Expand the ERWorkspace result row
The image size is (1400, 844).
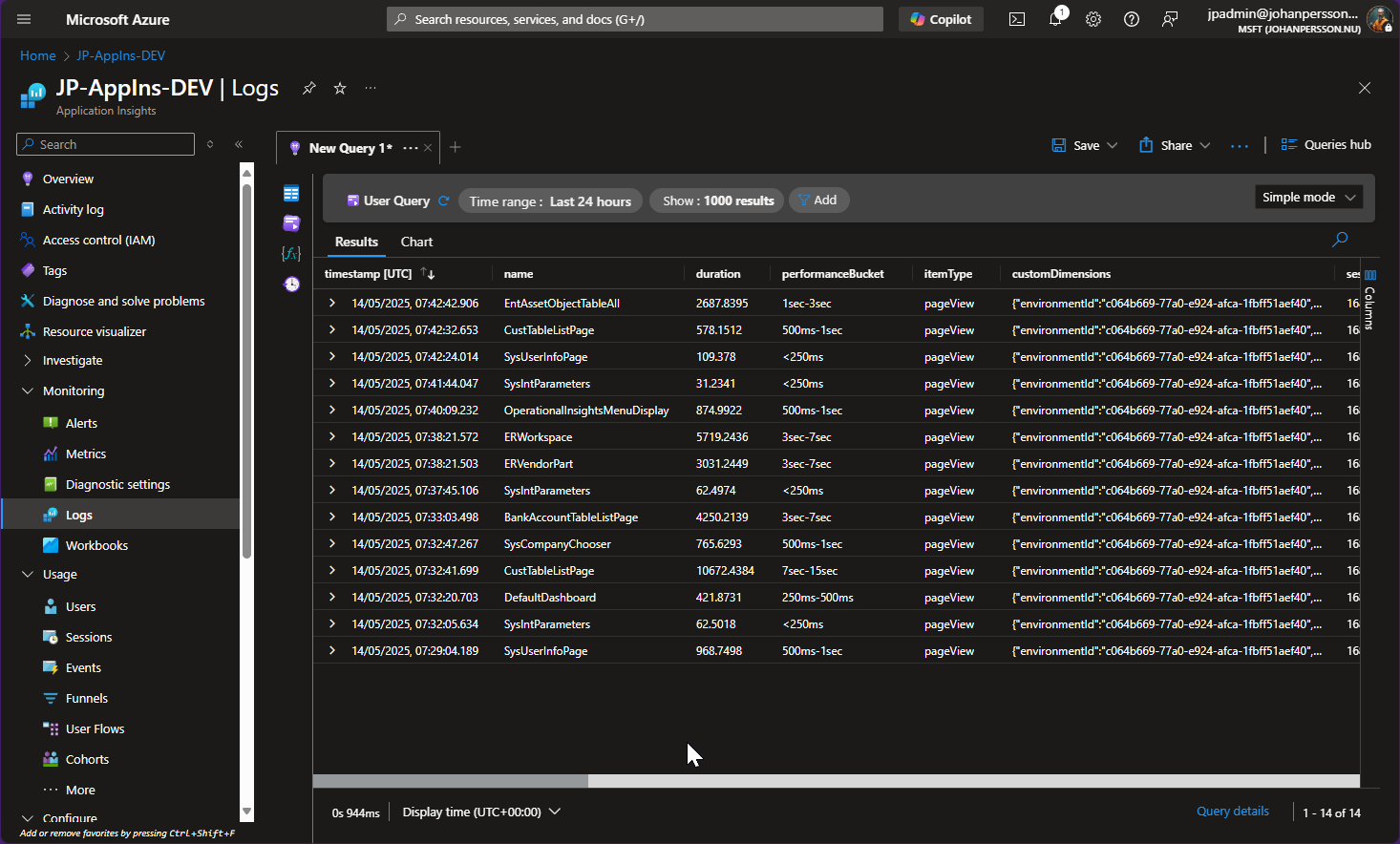[331, 436]
